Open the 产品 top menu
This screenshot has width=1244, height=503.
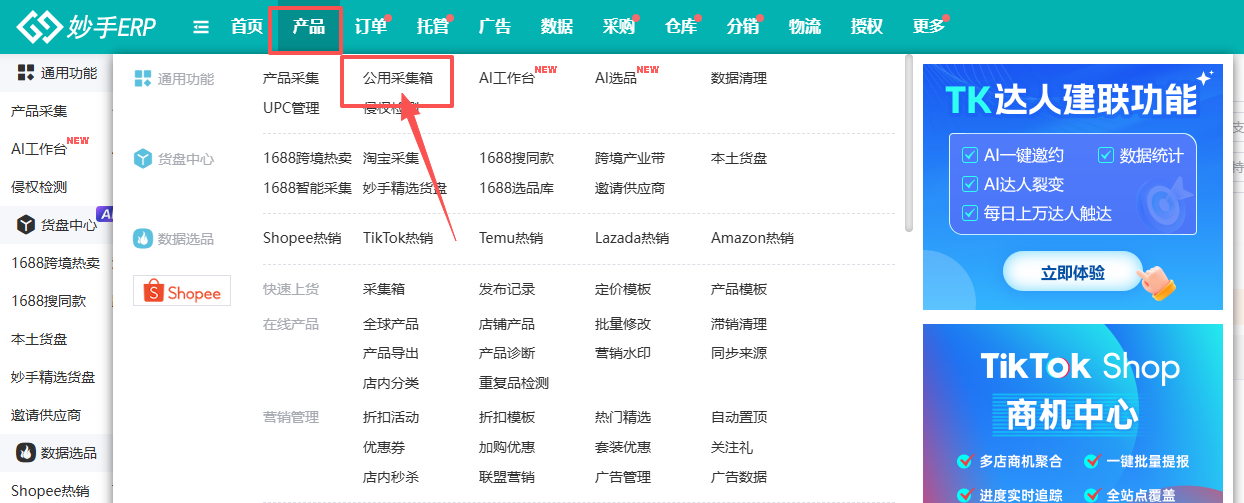308,27
